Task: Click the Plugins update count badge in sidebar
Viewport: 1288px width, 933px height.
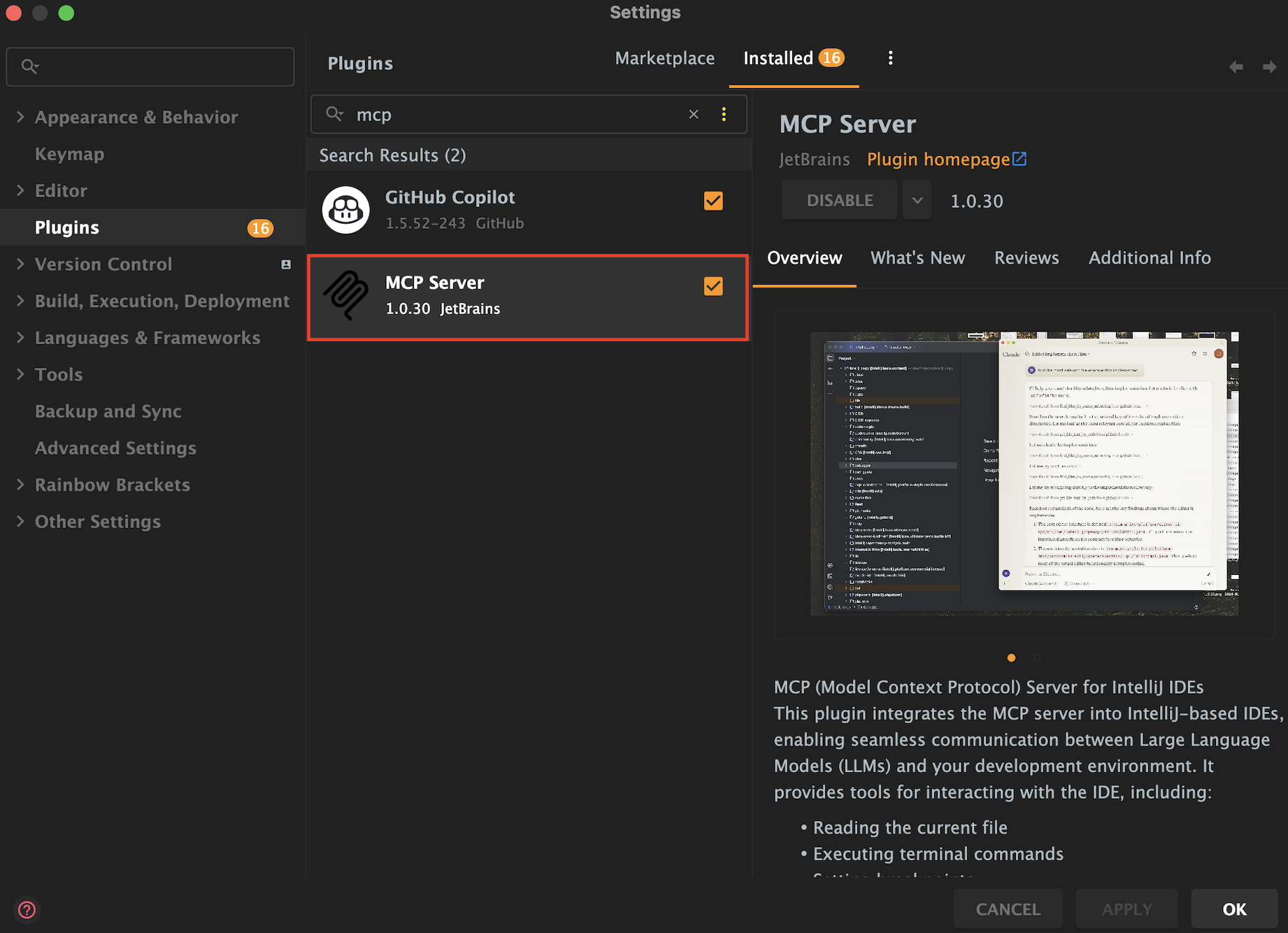Action: click(x=260, y=228)
